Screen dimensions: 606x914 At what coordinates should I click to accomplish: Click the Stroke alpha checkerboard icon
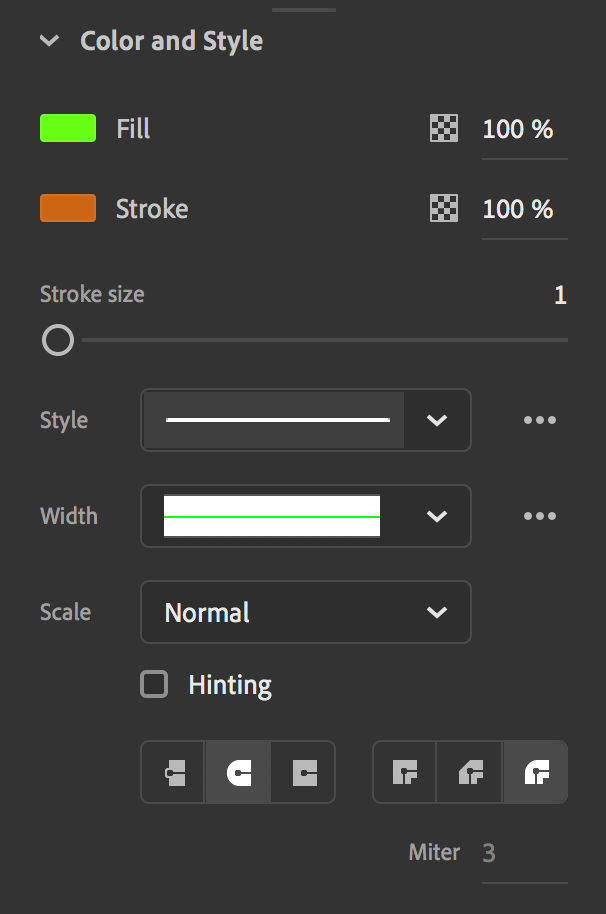(x=444, y=208)
